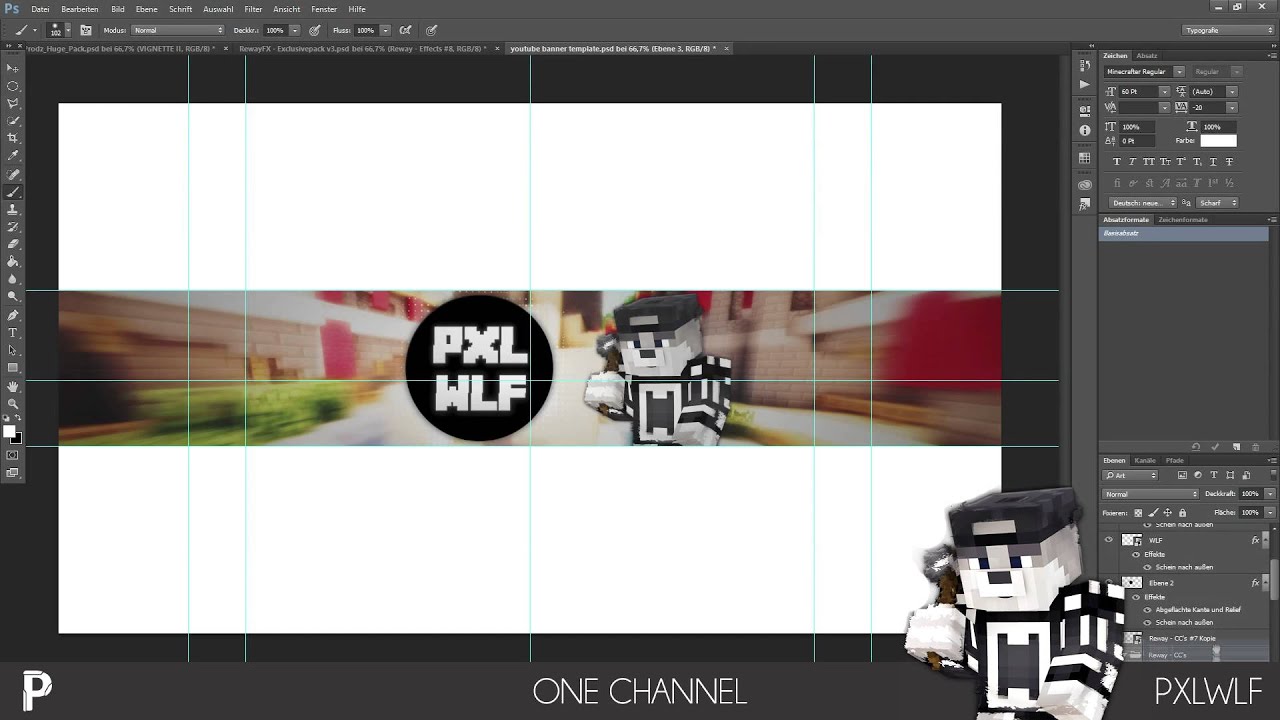
Task: Toggle Schein nach außen effect under Ebene 2
Action: [x=1147, y=622]
